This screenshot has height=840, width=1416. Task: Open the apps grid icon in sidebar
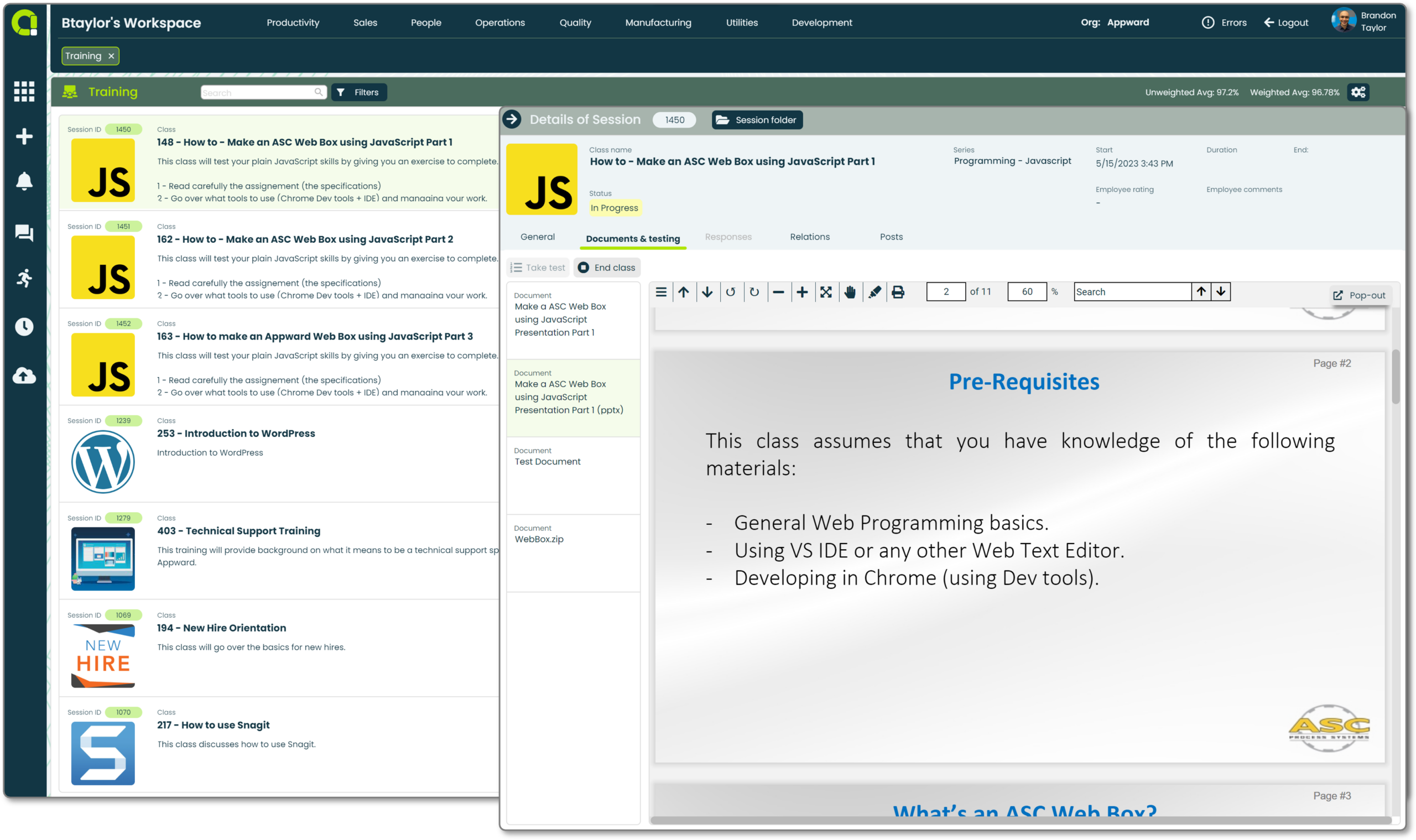[24, 91]
